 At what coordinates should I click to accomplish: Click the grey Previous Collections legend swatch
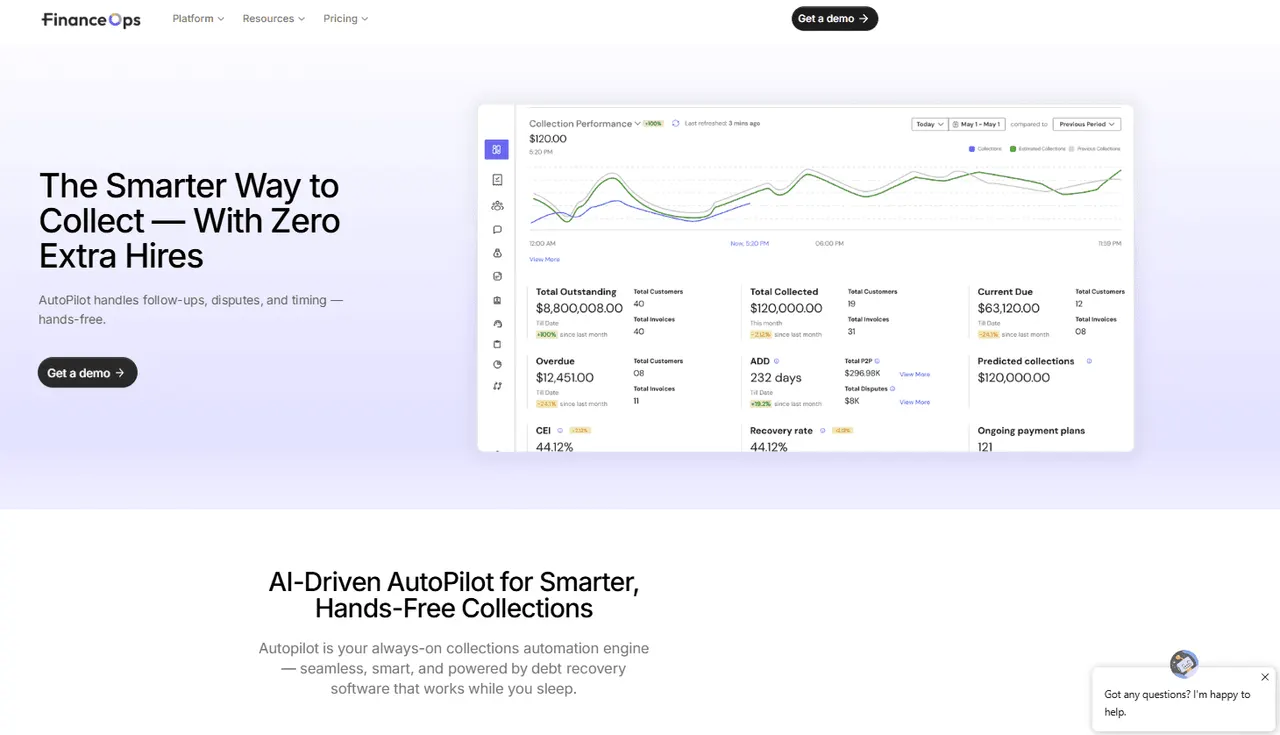tap(1072, 149)
